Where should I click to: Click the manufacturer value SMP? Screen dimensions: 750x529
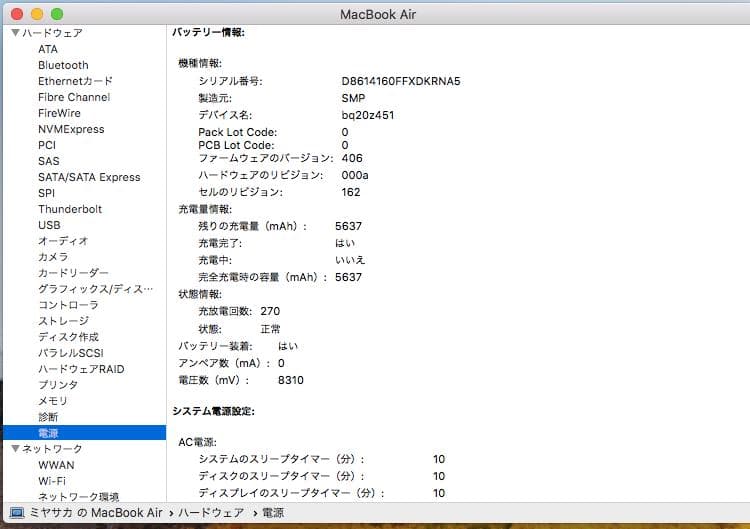coord(353,98)
